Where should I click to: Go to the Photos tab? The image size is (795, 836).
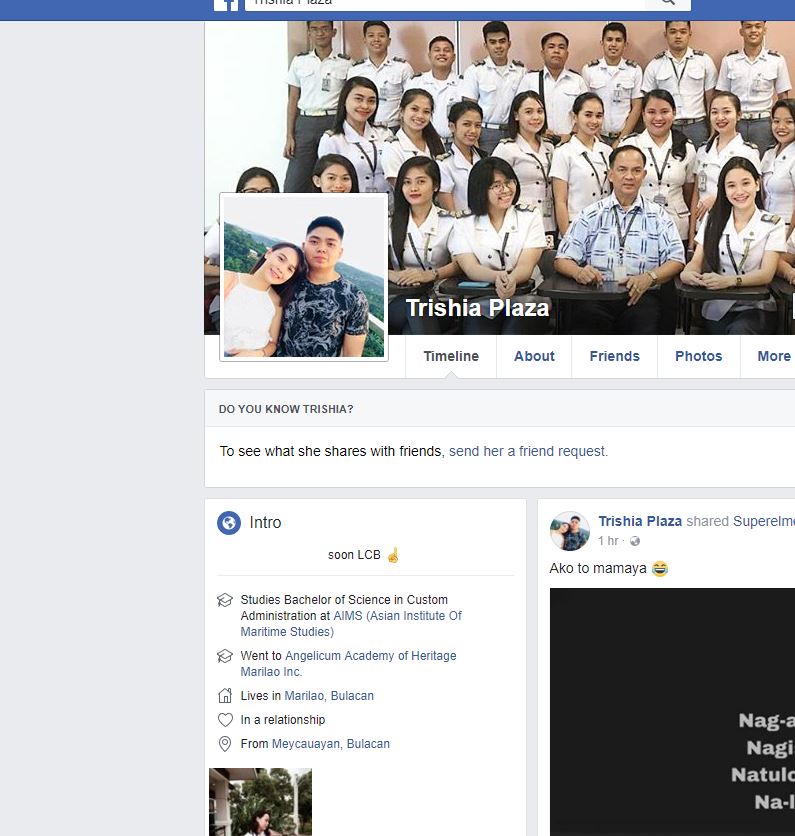coord(698,356)
